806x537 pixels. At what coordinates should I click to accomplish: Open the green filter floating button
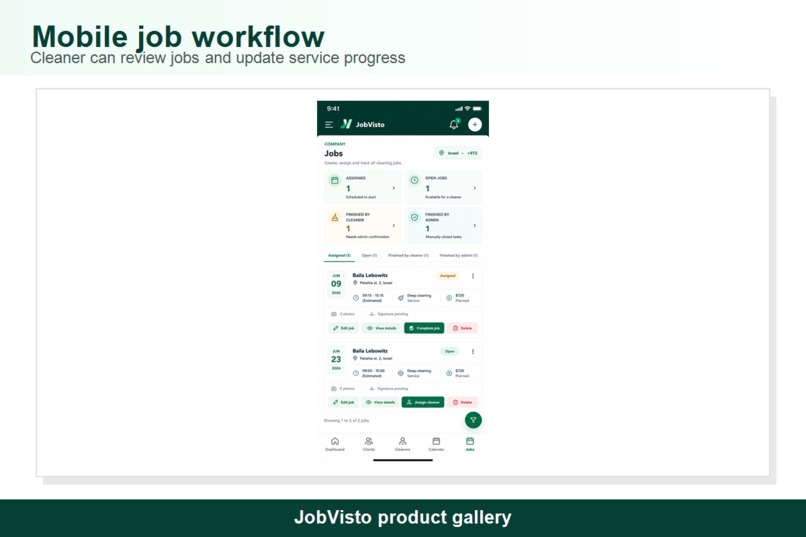point(473,420)
